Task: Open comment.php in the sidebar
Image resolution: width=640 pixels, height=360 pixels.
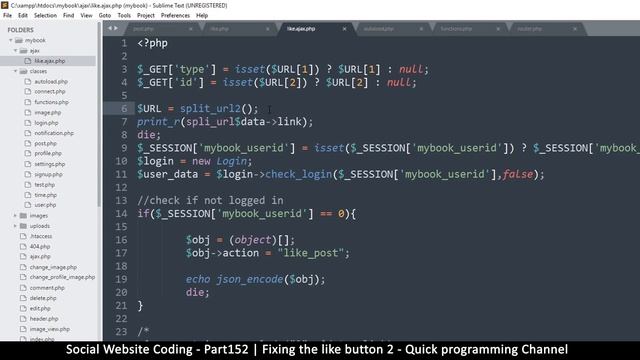Action: coord(47,288)
